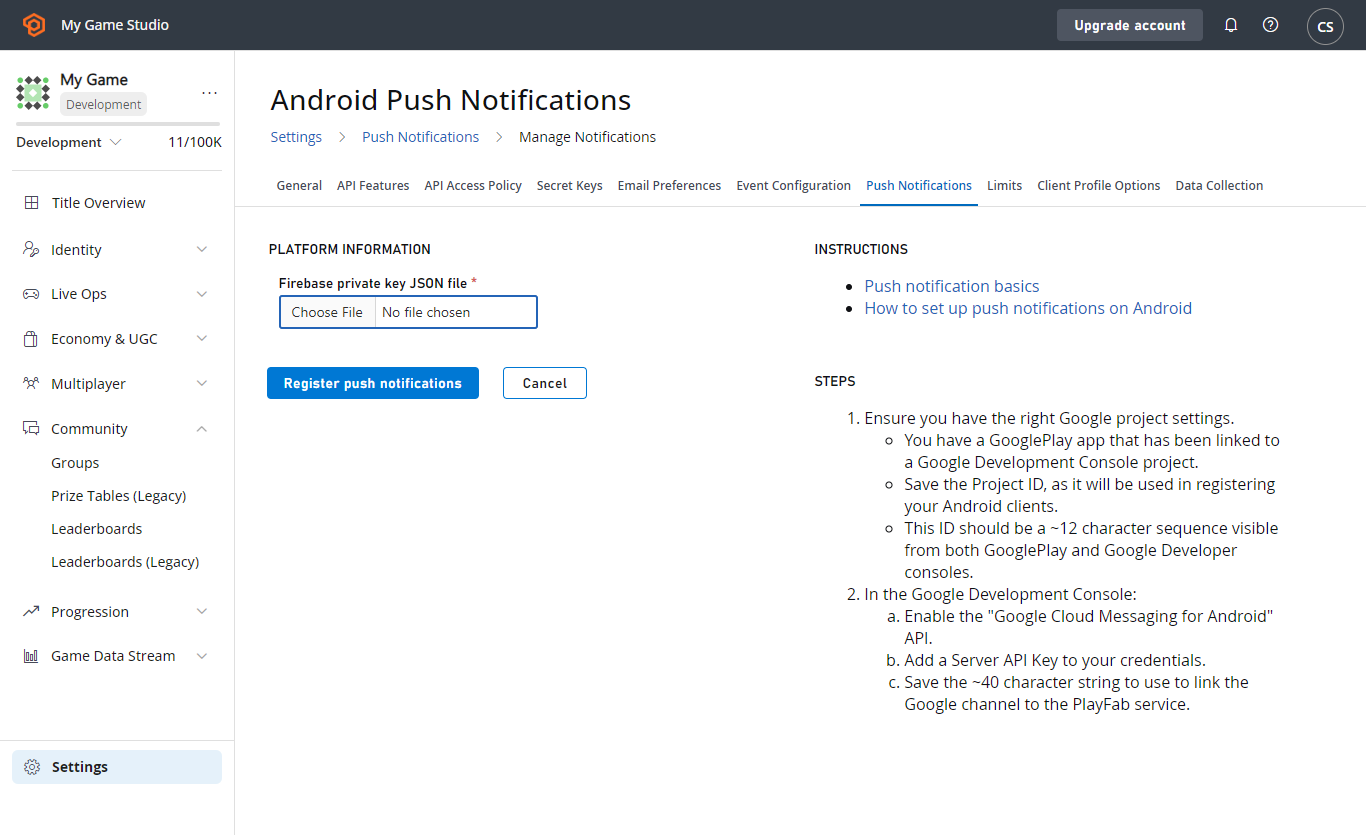This screenshot has width=1366, height=835.
Task: Open the Client Profile Options tab
Action: coord(1099,186)
